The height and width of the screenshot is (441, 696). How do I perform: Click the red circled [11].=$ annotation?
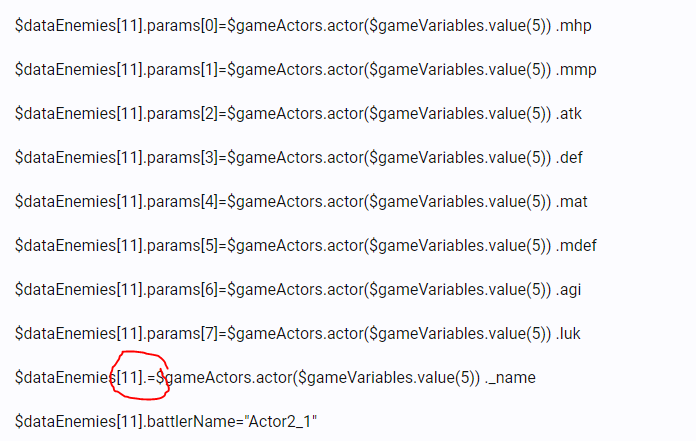(139, 375)
